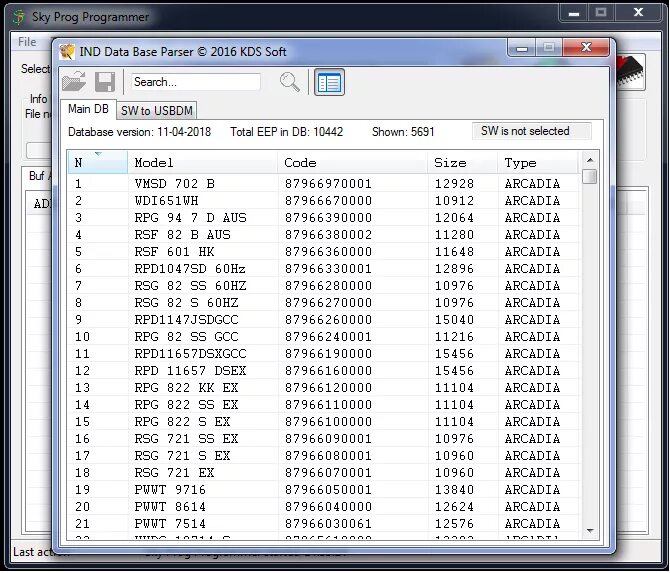Click row number 21 cell
Image resolution: width=670 pixels, height=573 pixels.
click(82, 524)
